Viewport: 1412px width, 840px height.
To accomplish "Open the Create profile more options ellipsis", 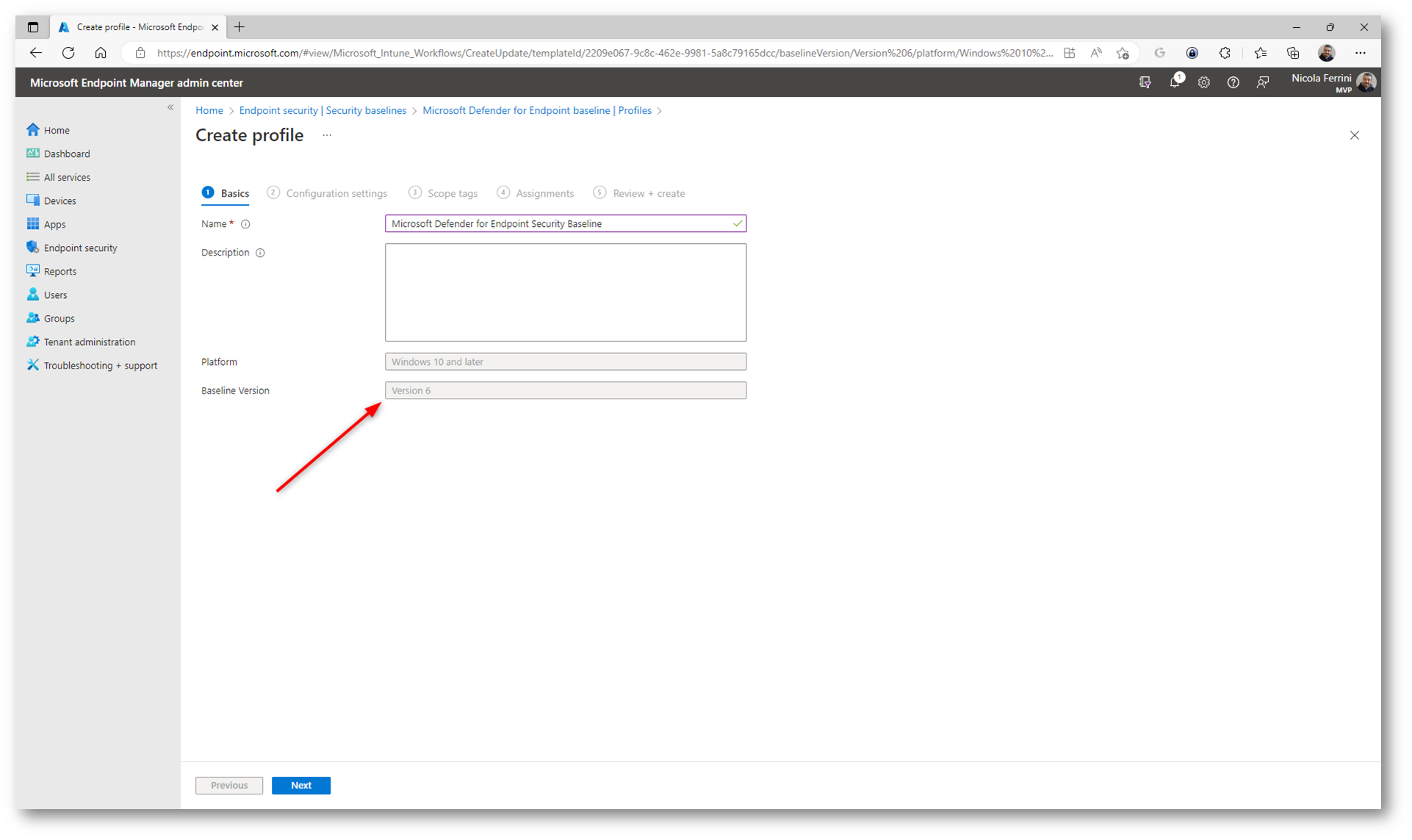I will click(x=327, y=135).
